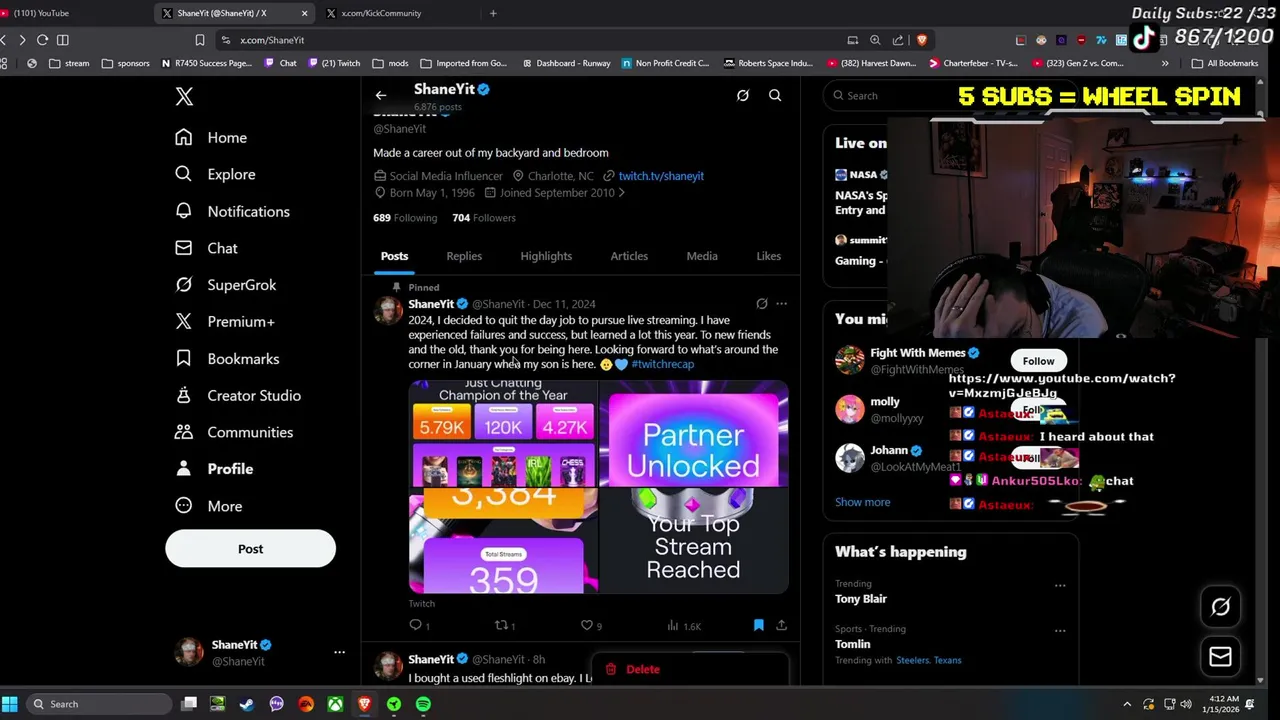The height and width of the screenshot is (720, 1280).
Task: Click the X logo in the sidebar
Action: pyautogui.click(x=184, y=96)
